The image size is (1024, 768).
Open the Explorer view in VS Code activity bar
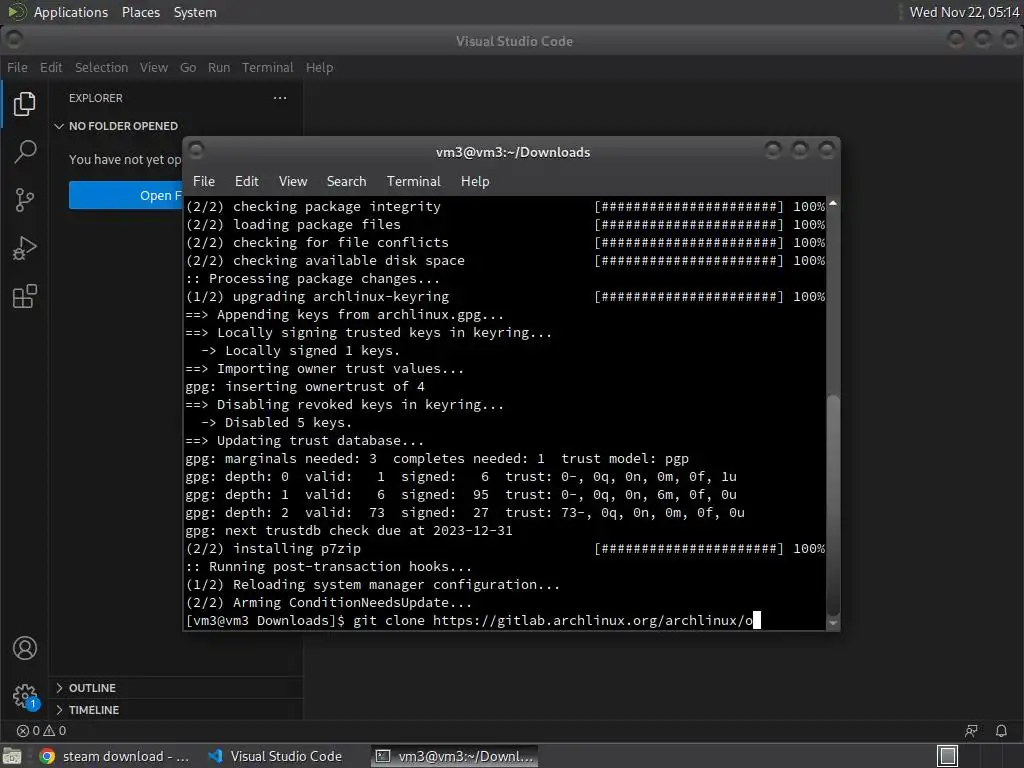point(25,103)
